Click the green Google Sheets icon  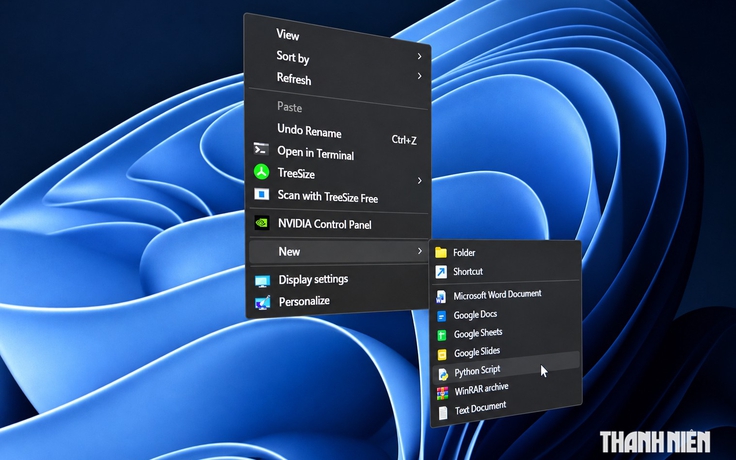point(441,335)
